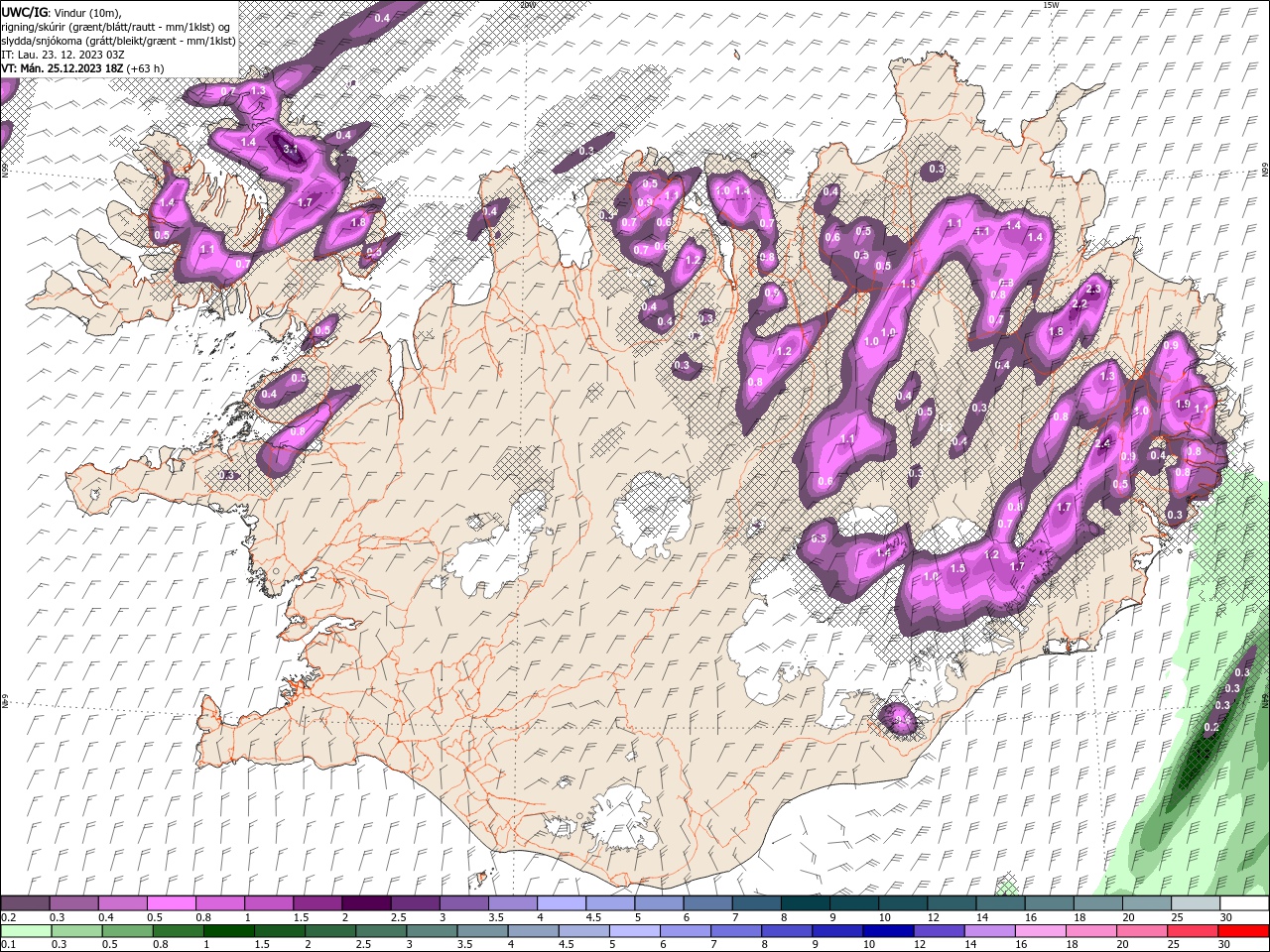Viewport: 1270px width, 952px height.
Task: Select the 'IT: Lau. 23. 12. 2023 03Z' line
Action: click(63, 55)
